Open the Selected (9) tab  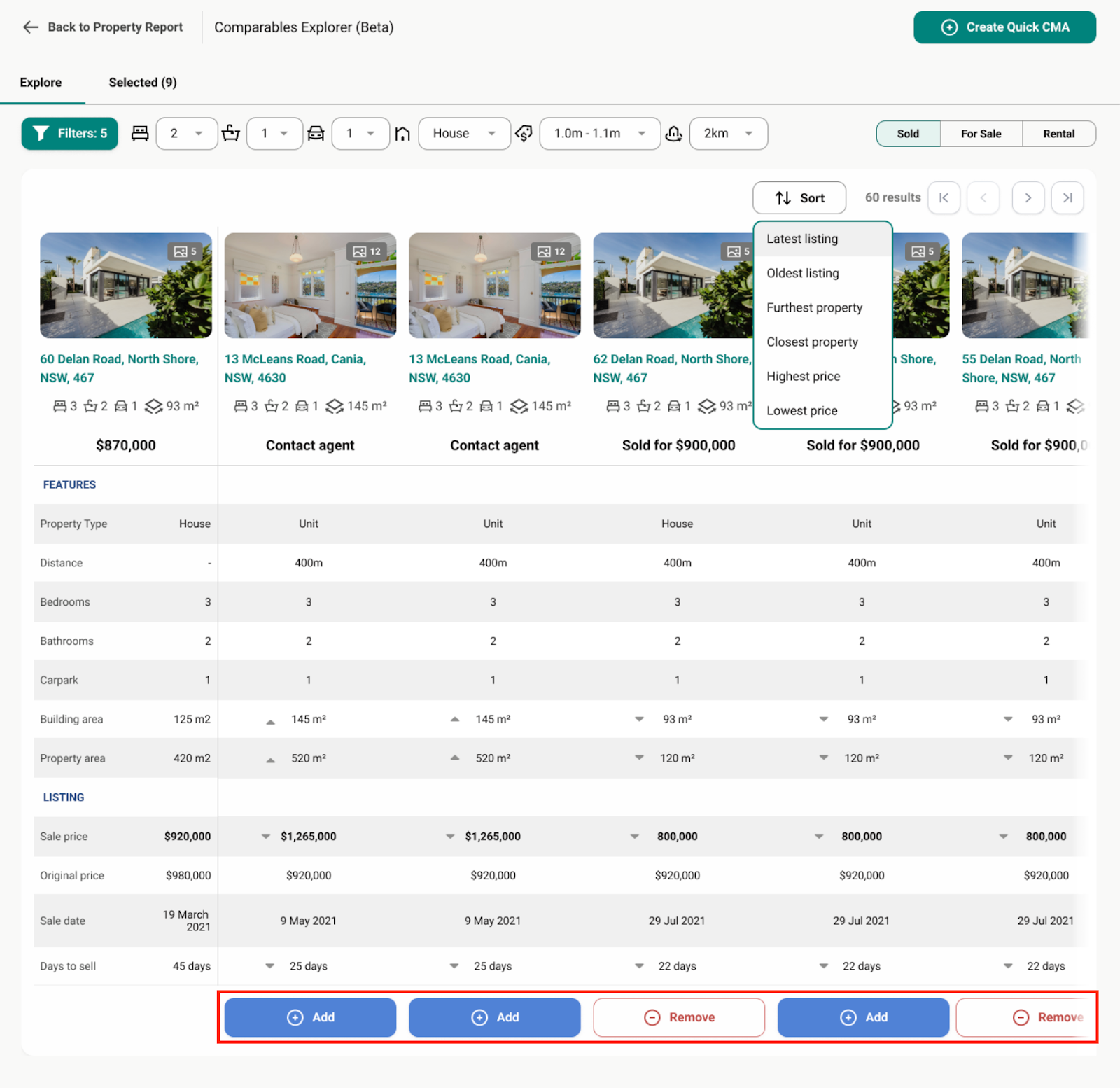[x=143, y=83]
